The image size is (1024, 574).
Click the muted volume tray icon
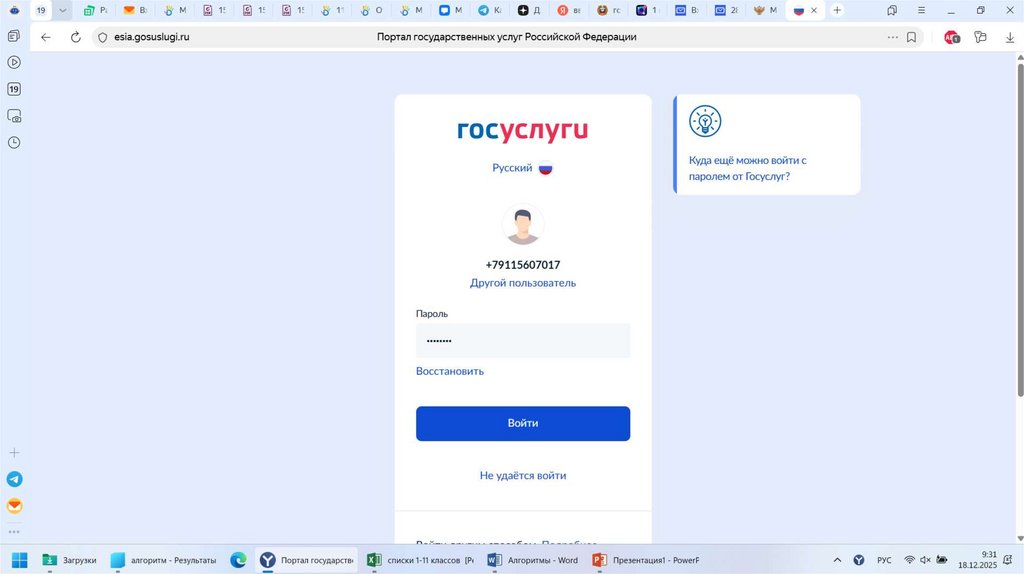(x=925, y=560)
